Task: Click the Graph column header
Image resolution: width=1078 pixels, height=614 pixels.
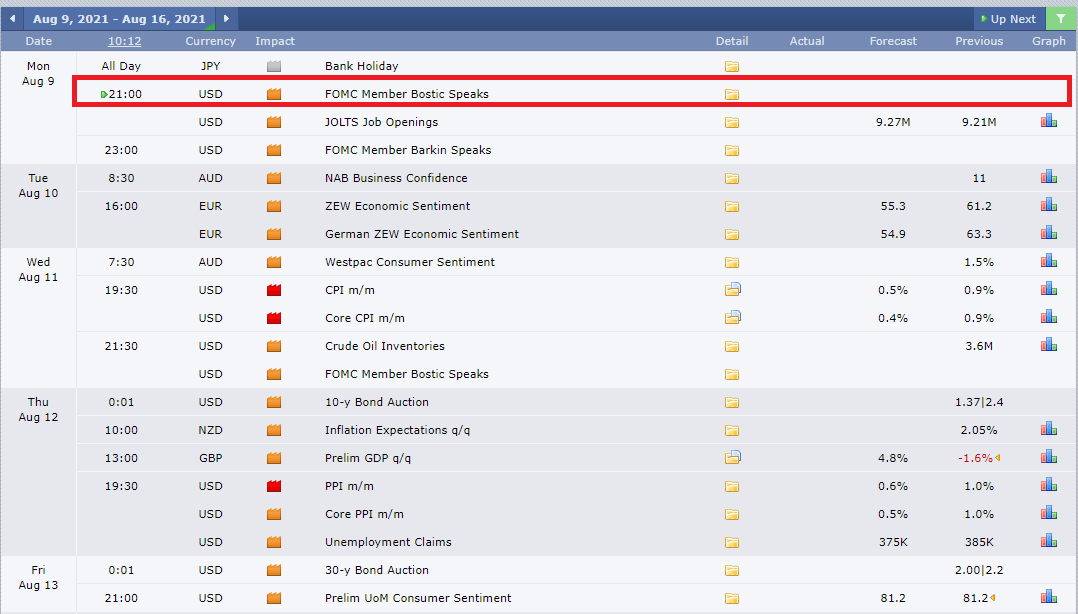Action: pos(1048,41)
